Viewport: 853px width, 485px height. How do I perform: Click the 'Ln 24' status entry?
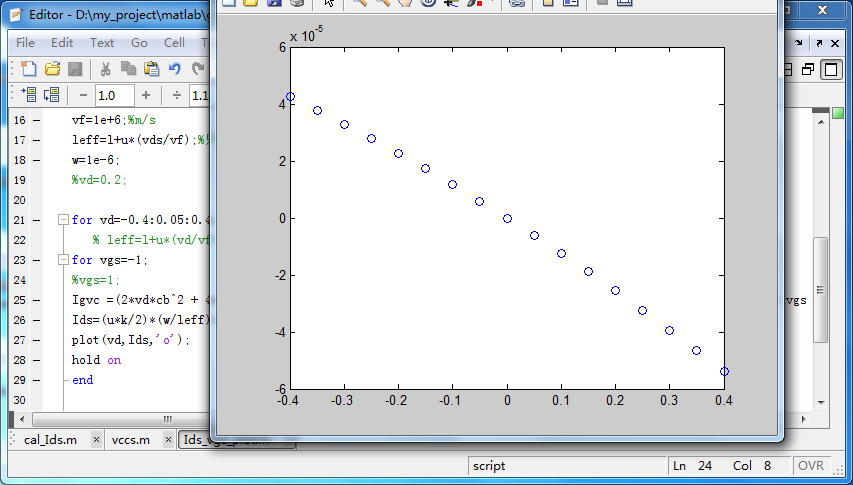click(692, 466)
